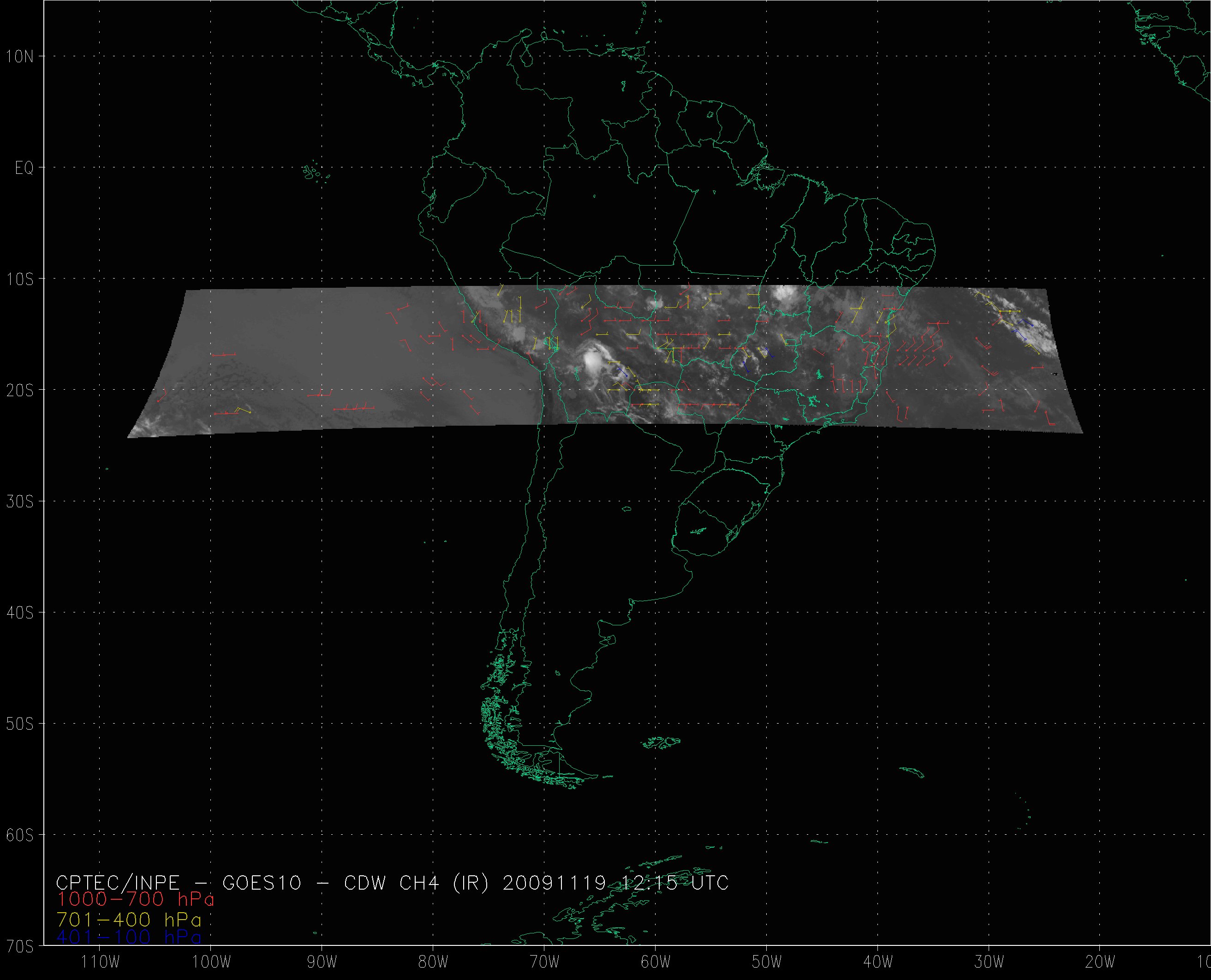Click the yellow 701-400 hPa legend label
Screen dimensions: 1211x980
(x=129, y=920)
